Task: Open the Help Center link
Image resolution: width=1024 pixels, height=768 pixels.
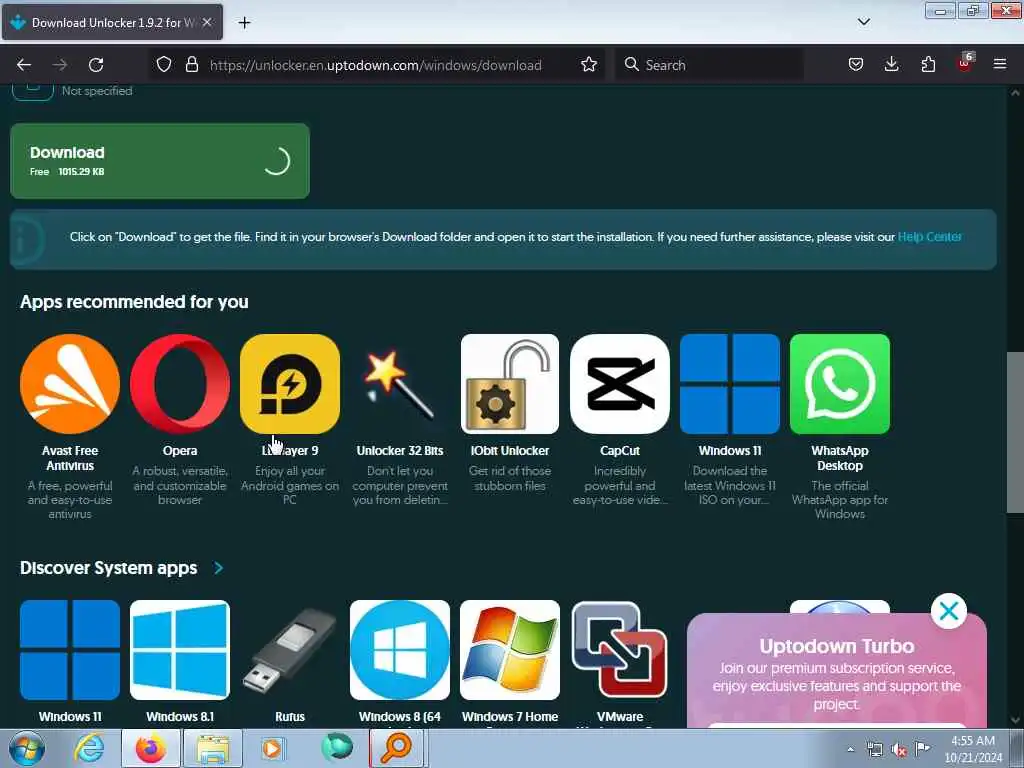Action: tap(929, 237)
